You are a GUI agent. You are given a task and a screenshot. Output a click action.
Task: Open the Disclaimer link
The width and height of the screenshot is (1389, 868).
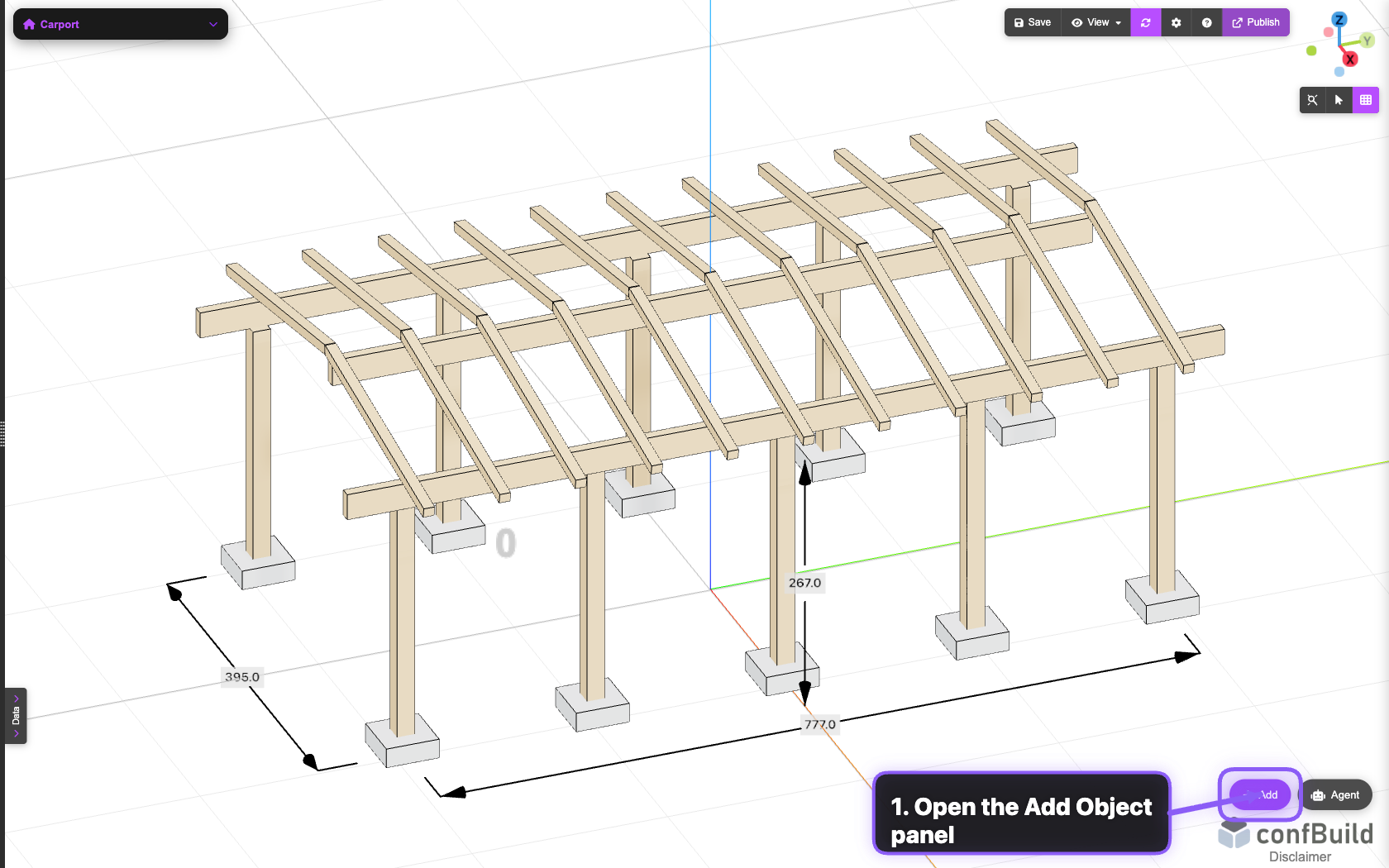(1299, 857)
